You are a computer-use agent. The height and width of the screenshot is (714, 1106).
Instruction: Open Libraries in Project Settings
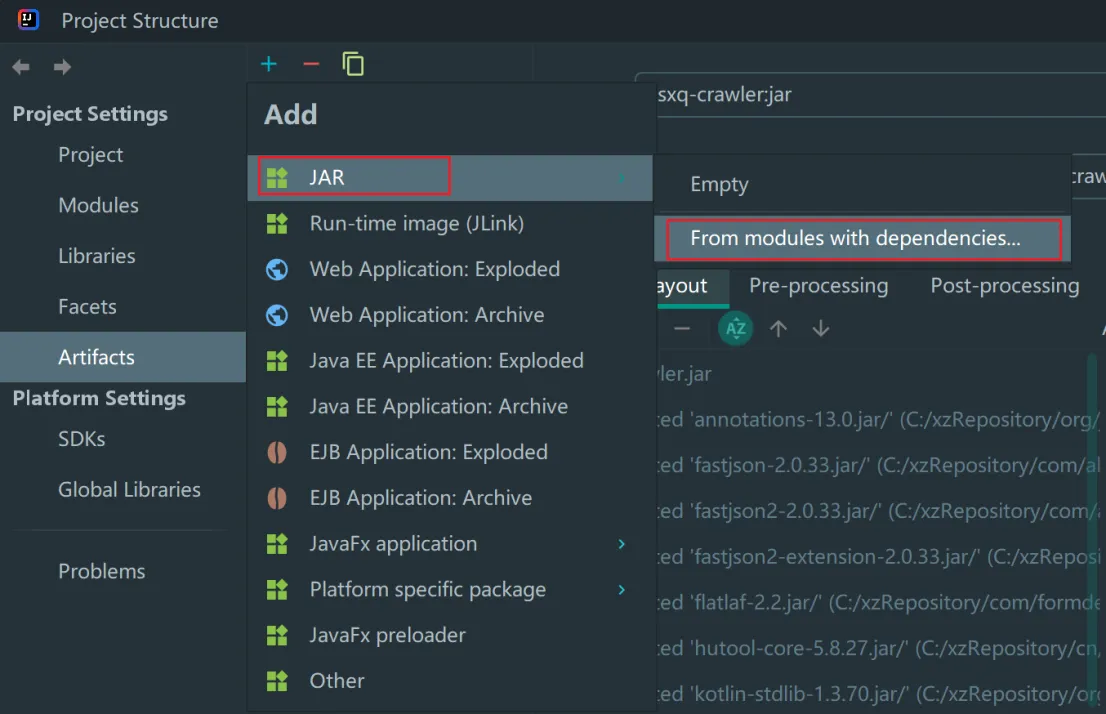click(123, 257)
